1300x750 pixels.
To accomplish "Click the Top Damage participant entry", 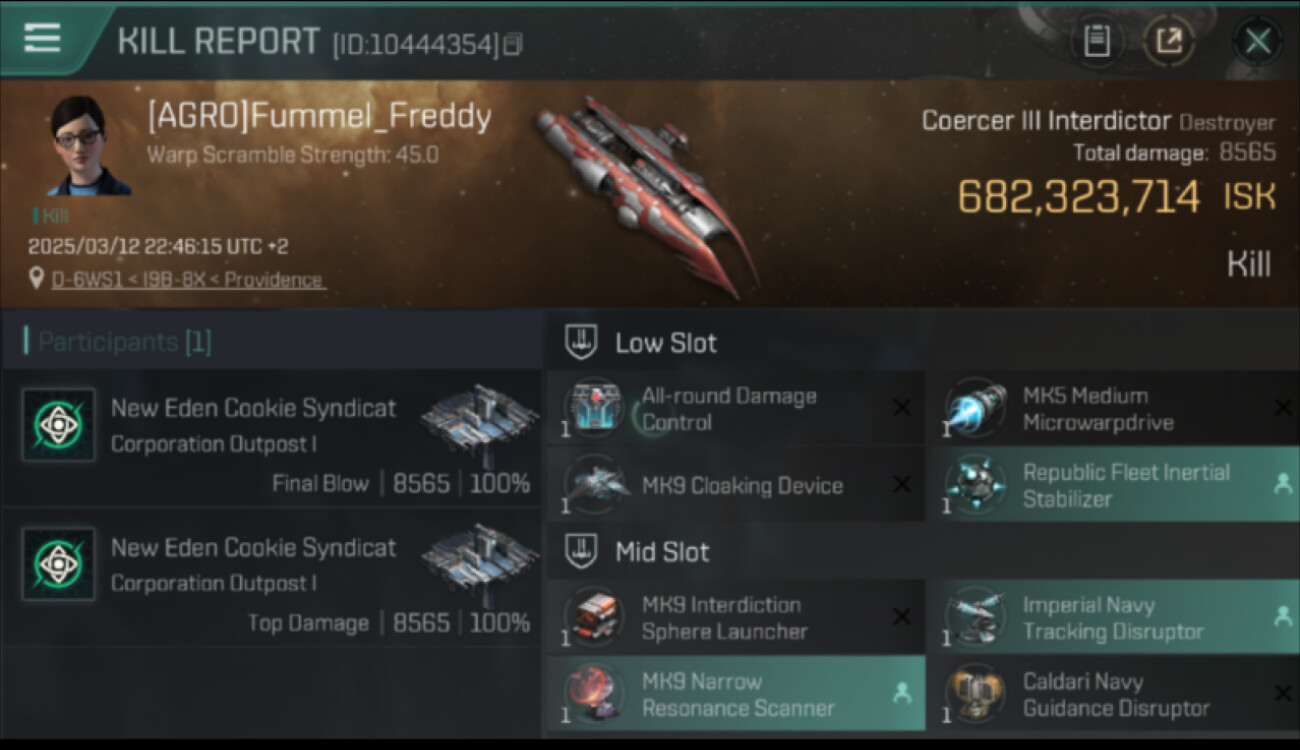I will (x=271, y=577).
